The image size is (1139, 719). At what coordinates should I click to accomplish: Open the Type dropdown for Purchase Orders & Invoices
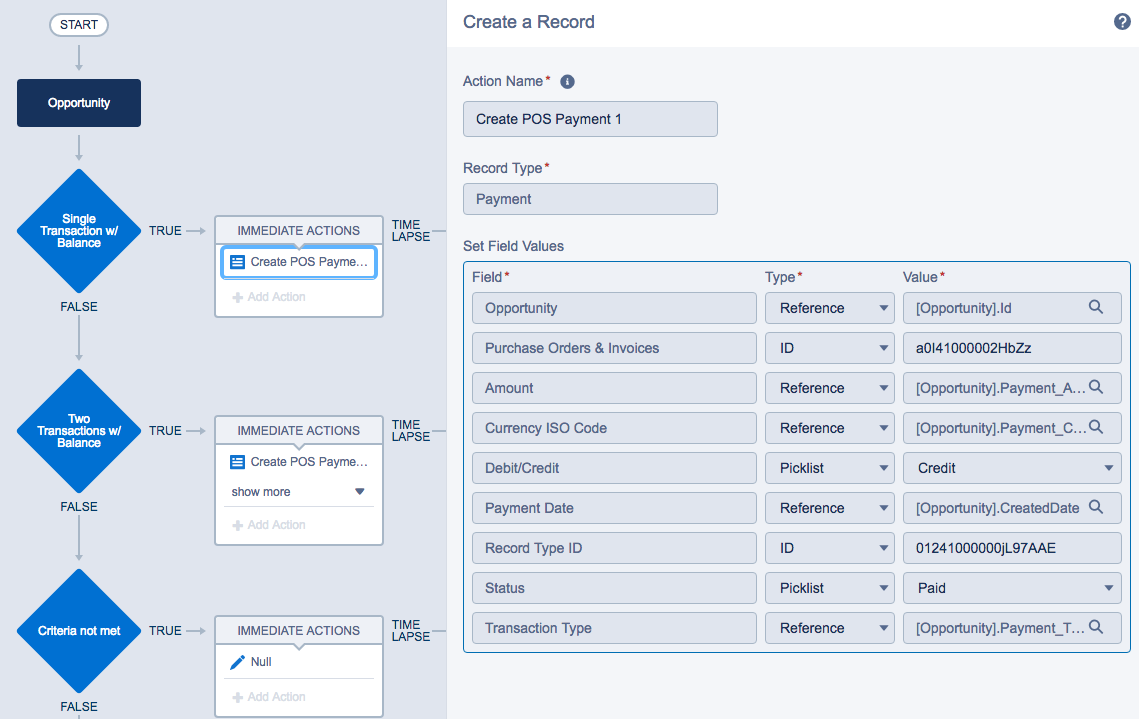pos(829,348)
